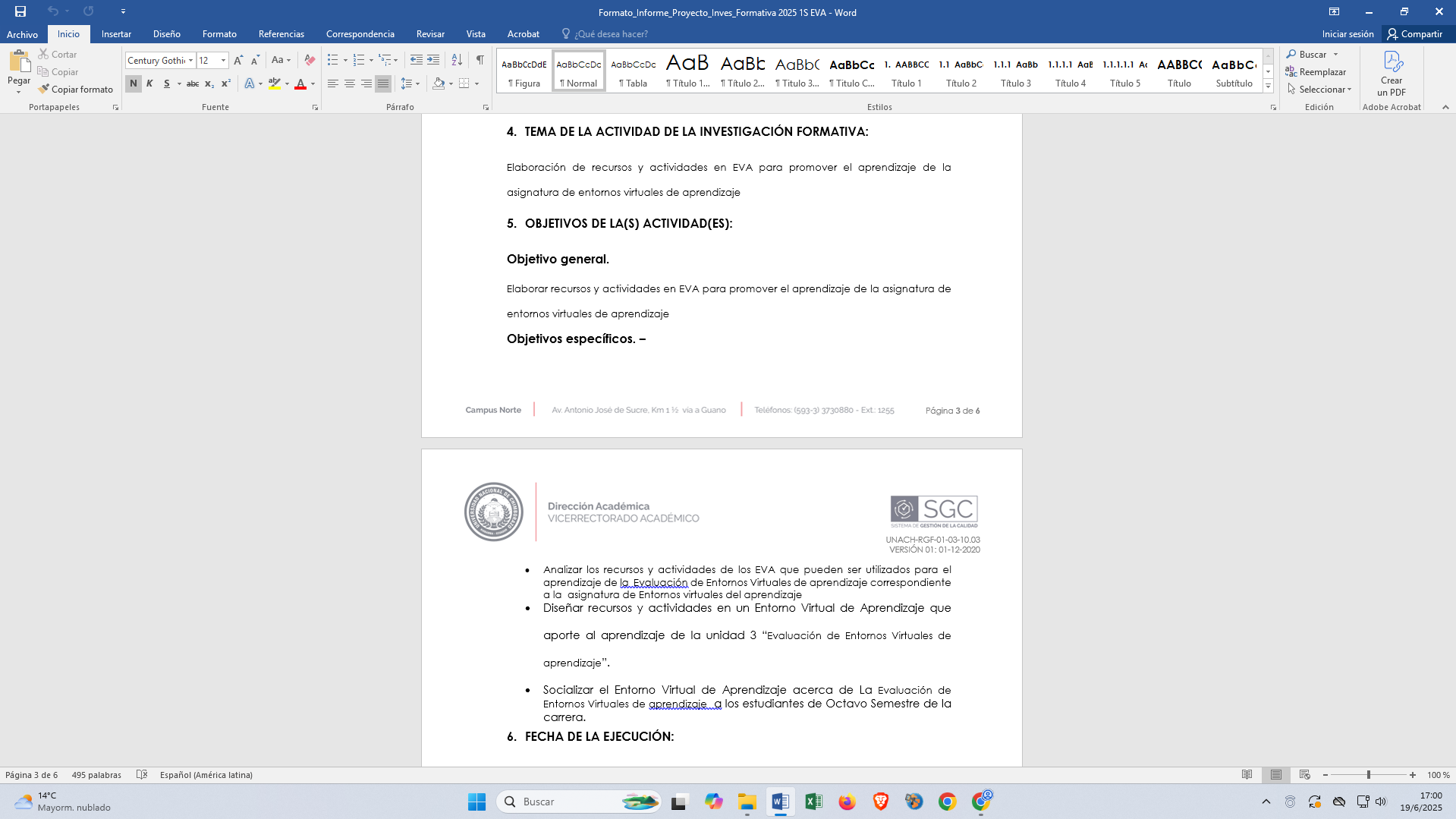
Task: Toggle superscript formatting
Action: [225, 83]
